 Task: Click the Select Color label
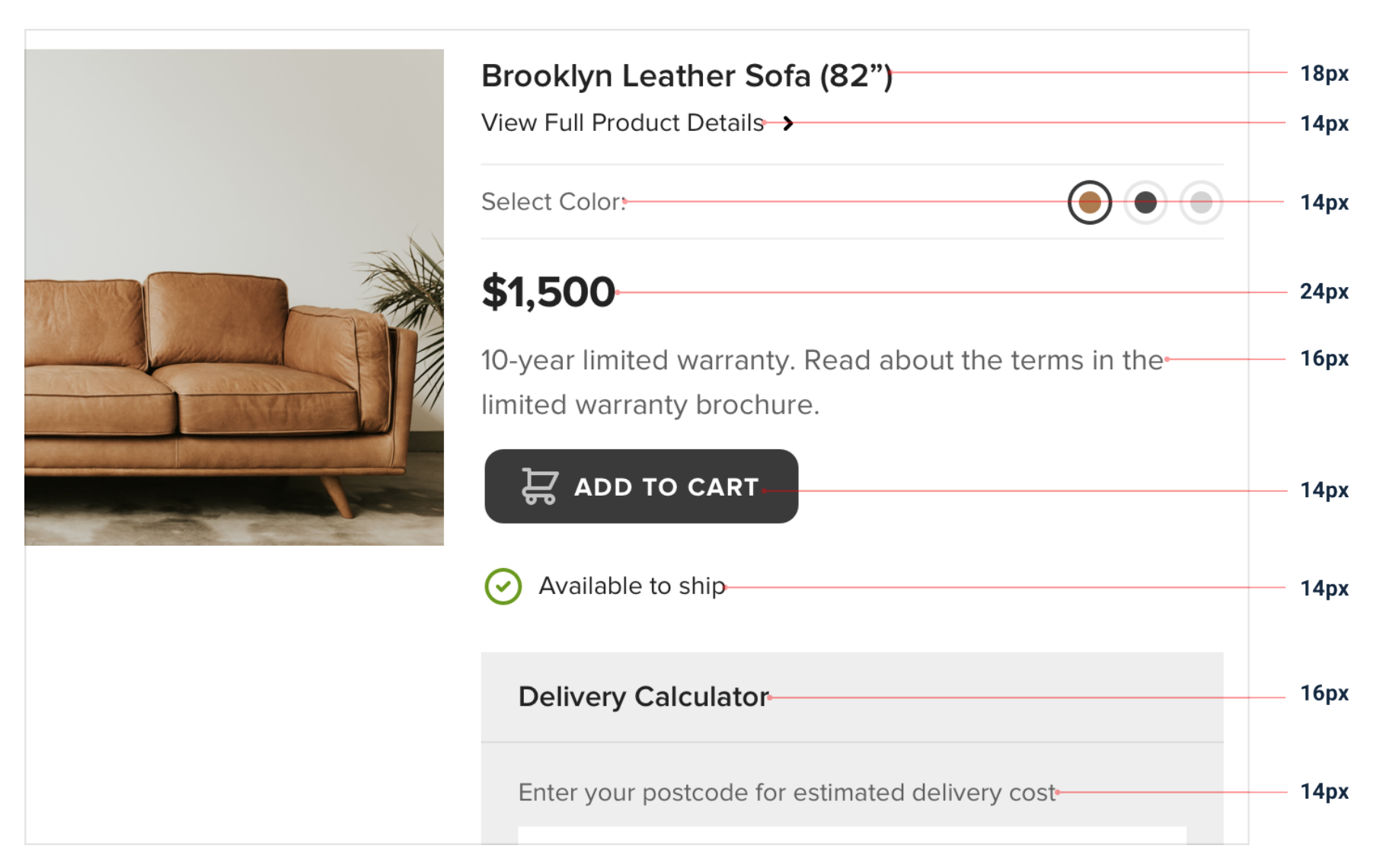(x=554, y=202)
